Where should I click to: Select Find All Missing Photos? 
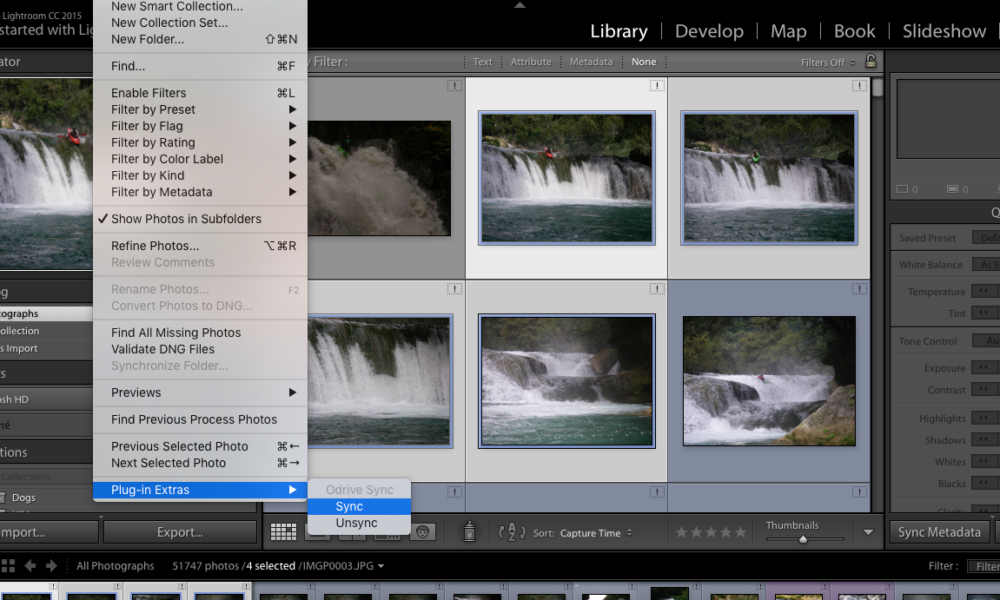200,333
